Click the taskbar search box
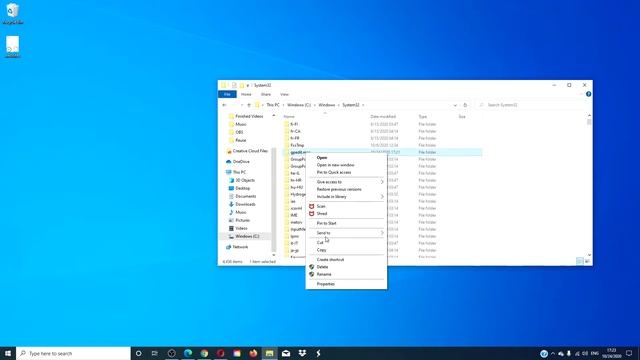This screenshot has height=360, width=640. [73, 353]
